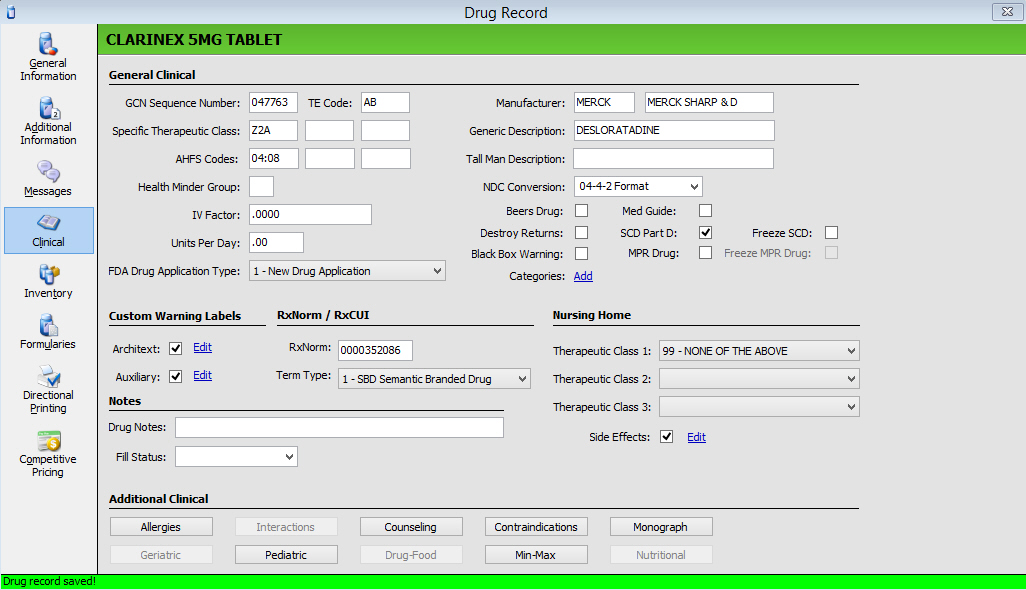Click the Add categories link
Image resolution: width=1026 pixels, height=590 pixels.
583,276
